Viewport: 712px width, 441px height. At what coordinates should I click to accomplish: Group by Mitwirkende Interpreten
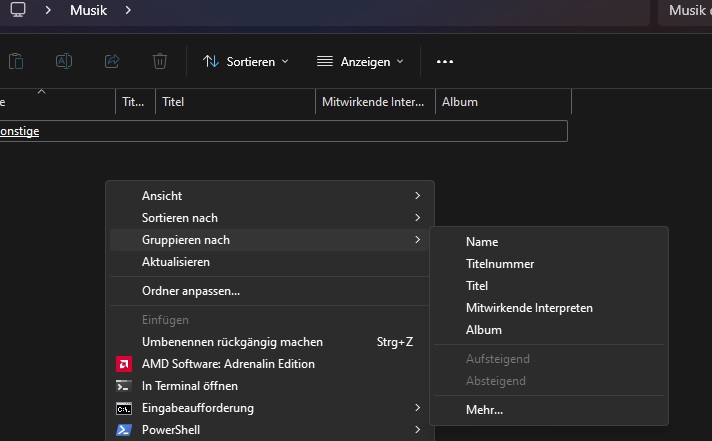point(529,308)
